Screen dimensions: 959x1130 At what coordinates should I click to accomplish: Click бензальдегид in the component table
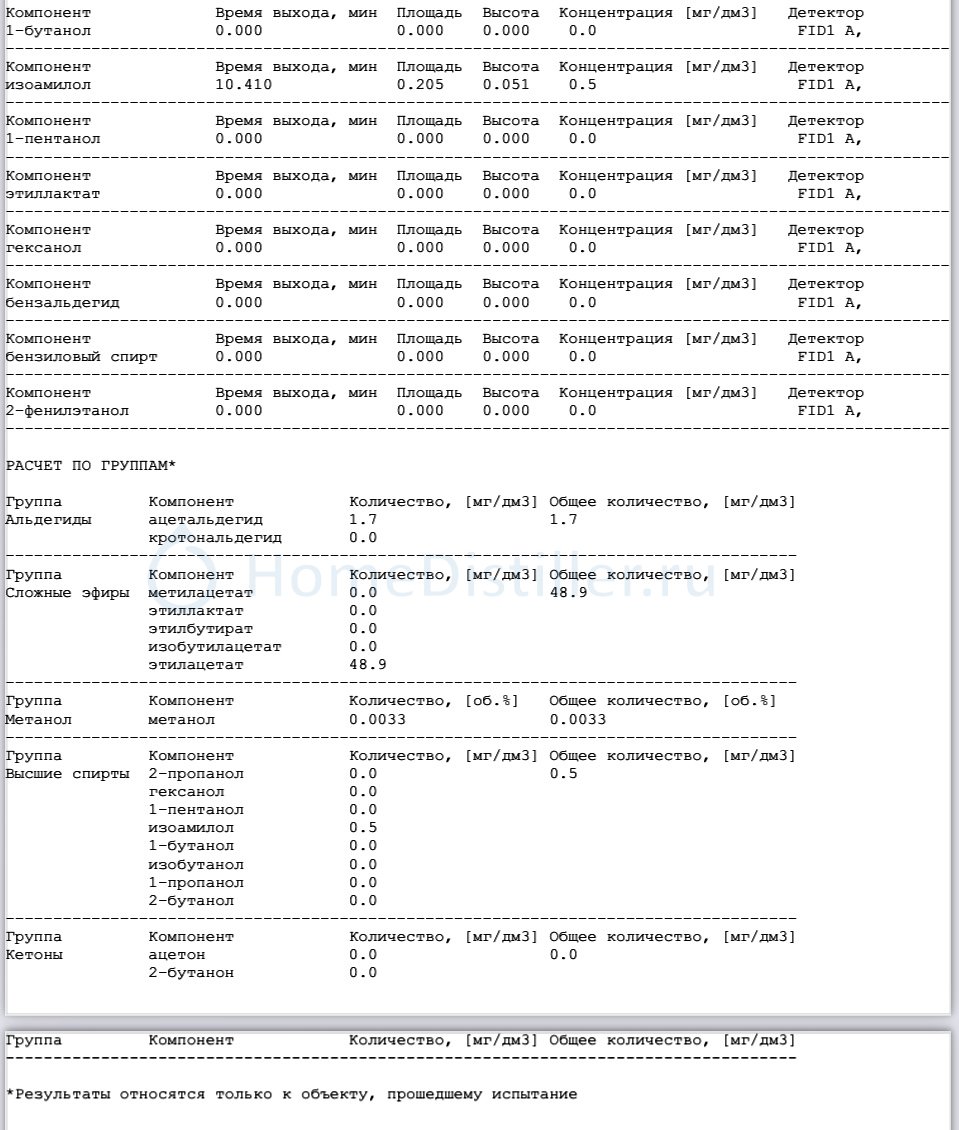[63, 303]
